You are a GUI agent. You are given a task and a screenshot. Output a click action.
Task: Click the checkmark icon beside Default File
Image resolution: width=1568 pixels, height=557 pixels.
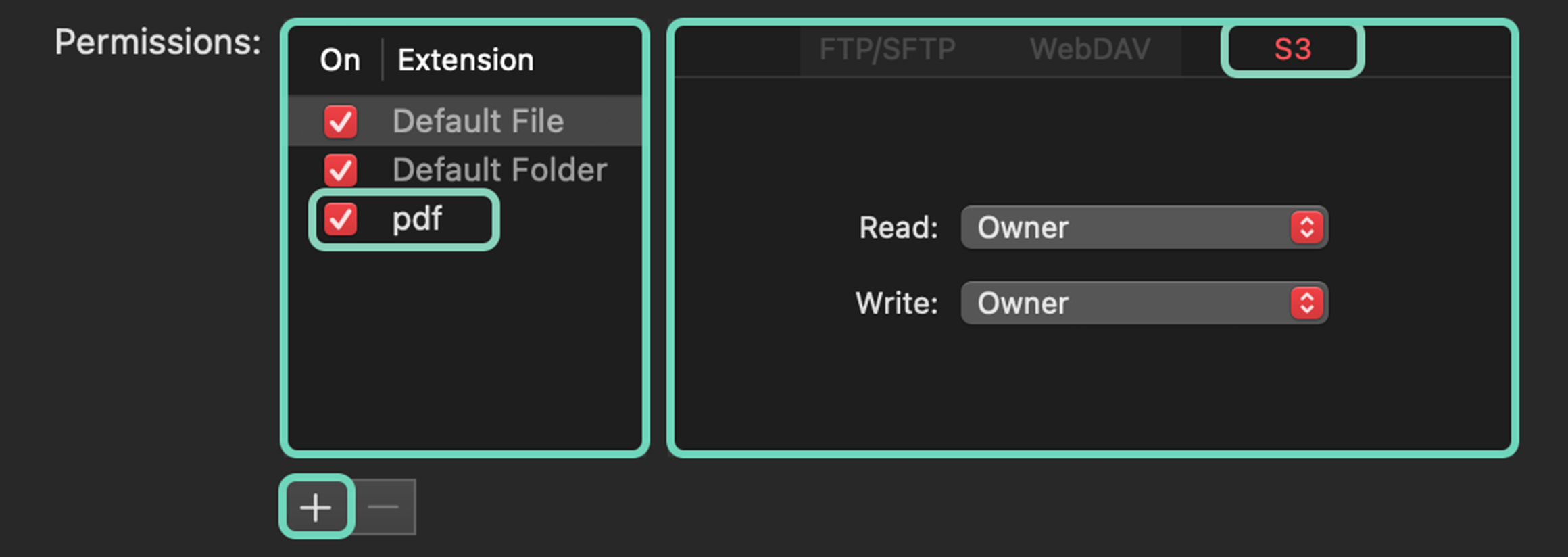pyautogui.click(x=341, y=121)
